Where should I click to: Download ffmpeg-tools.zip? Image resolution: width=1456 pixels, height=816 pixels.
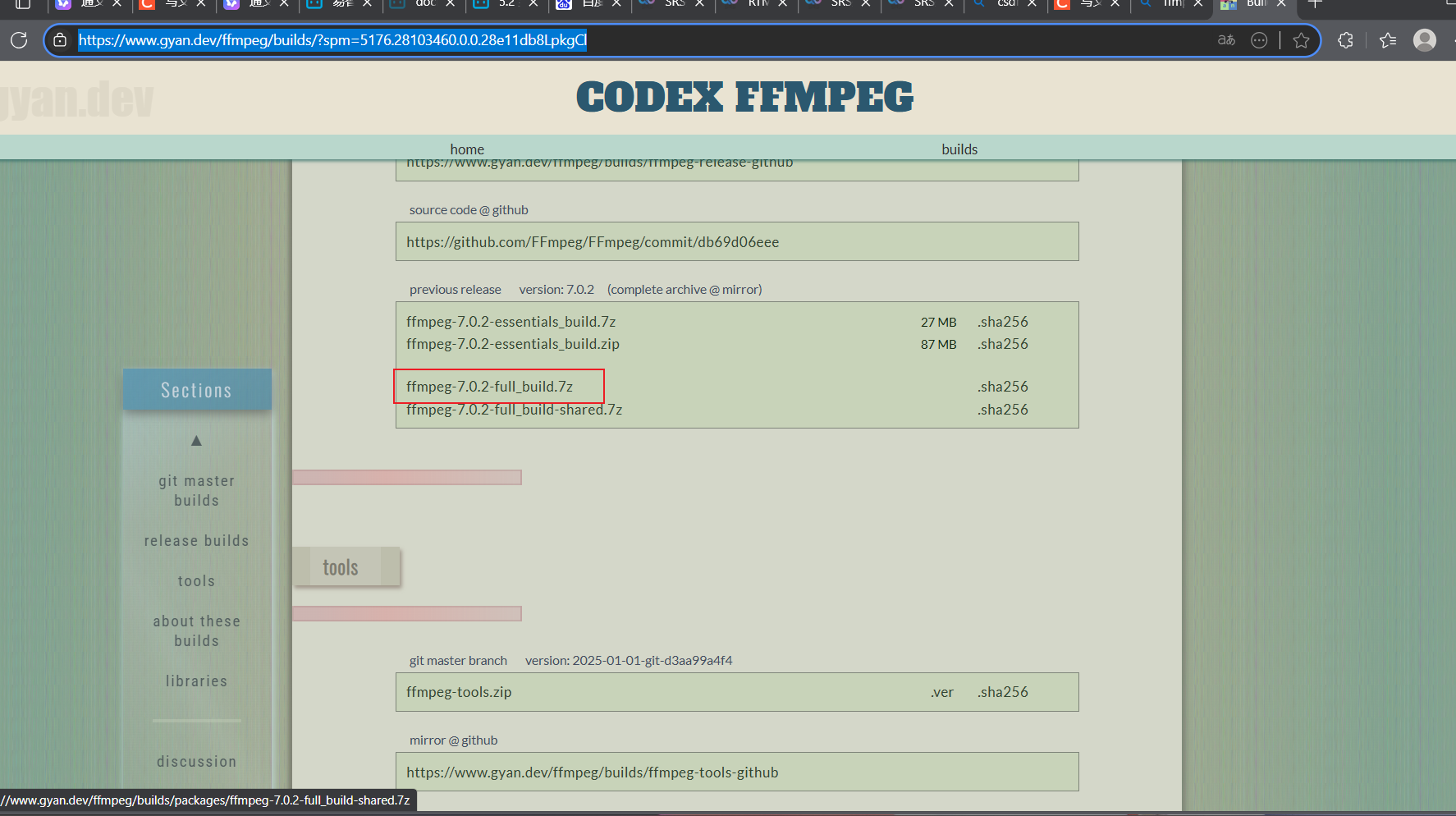(459, 692)
